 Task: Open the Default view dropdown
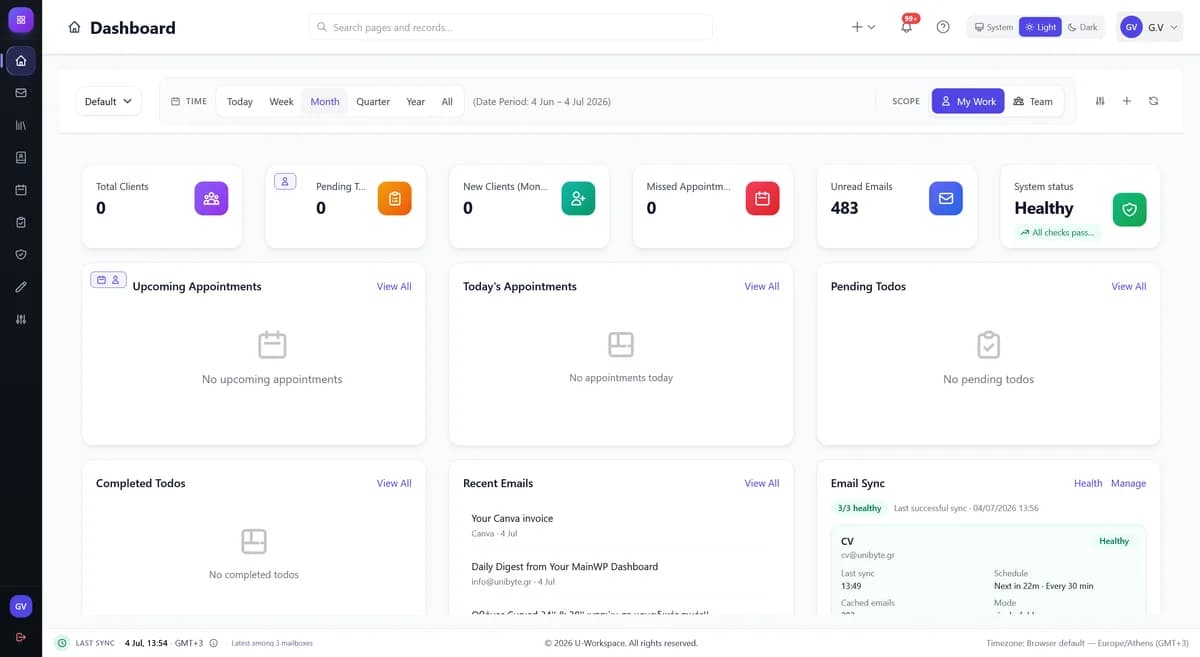[x=109, y=101]
